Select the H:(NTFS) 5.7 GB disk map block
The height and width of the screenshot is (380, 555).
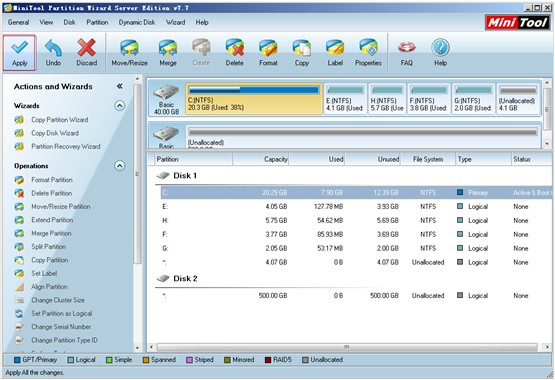[x=387, y=99]
